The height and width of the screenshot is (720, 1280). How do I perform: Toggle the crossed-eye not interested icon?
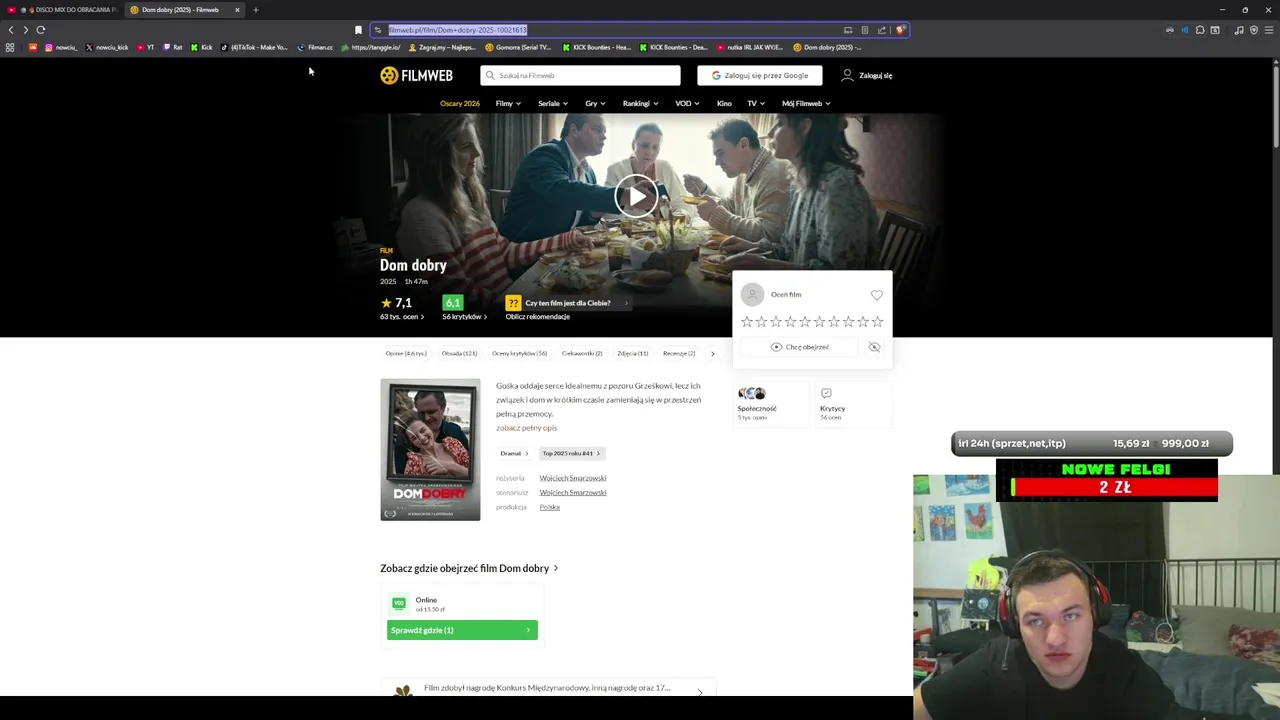click(874, 347)
